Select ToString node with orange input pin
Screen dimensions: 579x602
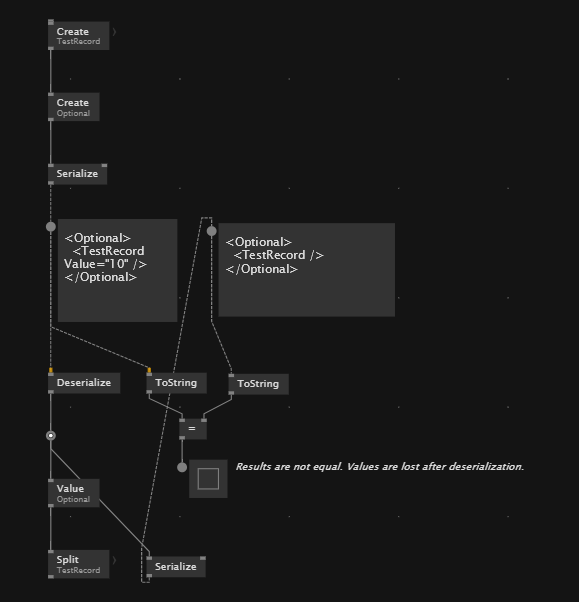pyautogui.click(x=177, y=383)
